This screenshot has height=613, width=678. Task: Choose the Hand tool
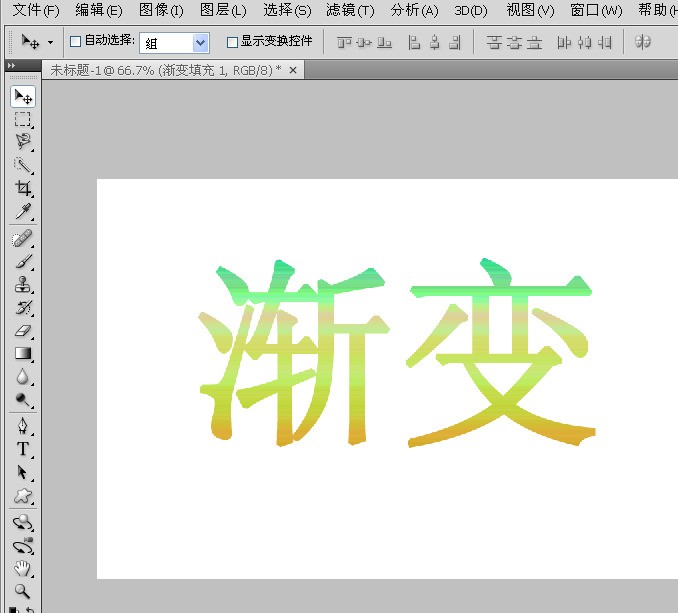[23, 568]
